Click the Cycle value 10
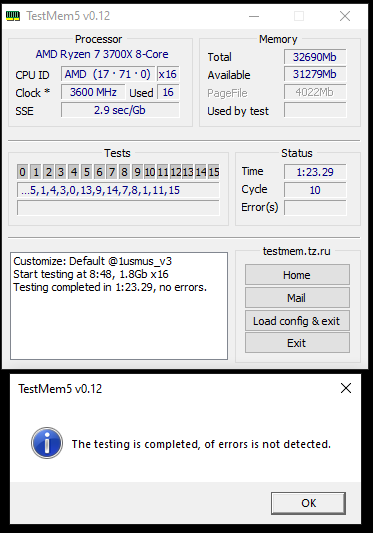This screenshot has width=373, height=533. pyautogui.click(x=315, y=190)
